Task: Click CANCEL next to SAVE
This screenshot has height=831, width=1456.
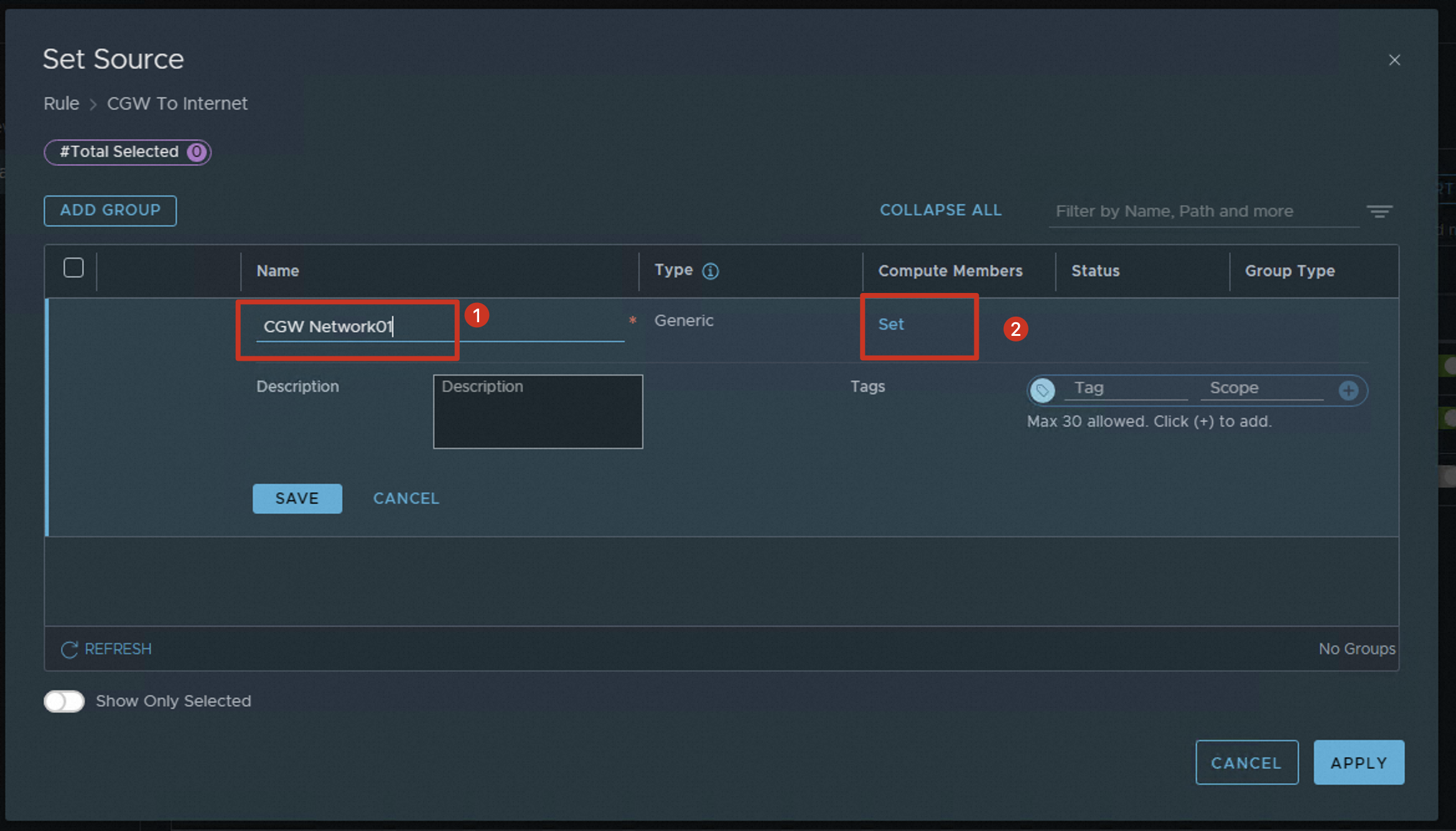Action: (x=406, y=498)
